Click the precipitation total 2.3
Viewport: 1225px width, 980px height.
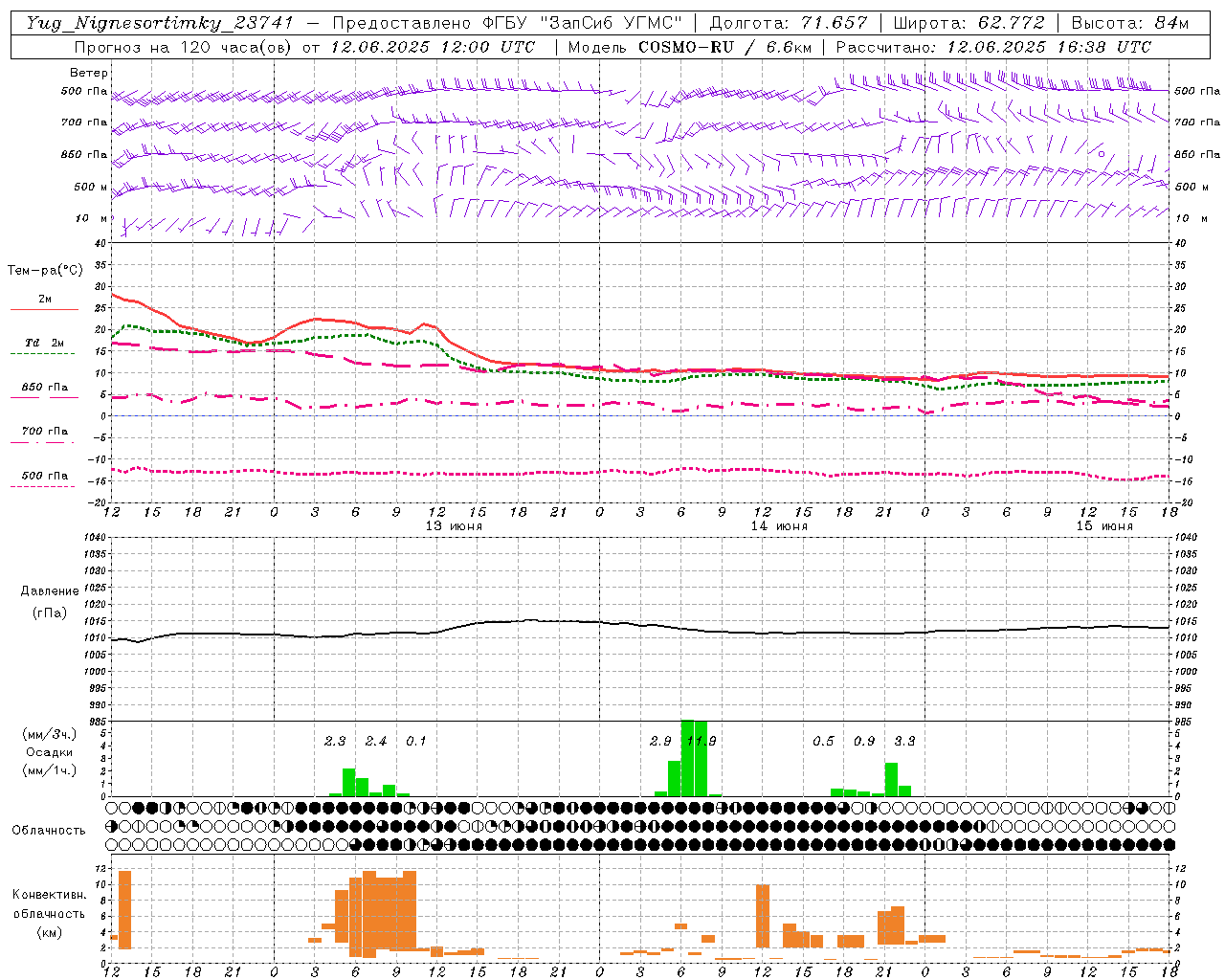335,741
